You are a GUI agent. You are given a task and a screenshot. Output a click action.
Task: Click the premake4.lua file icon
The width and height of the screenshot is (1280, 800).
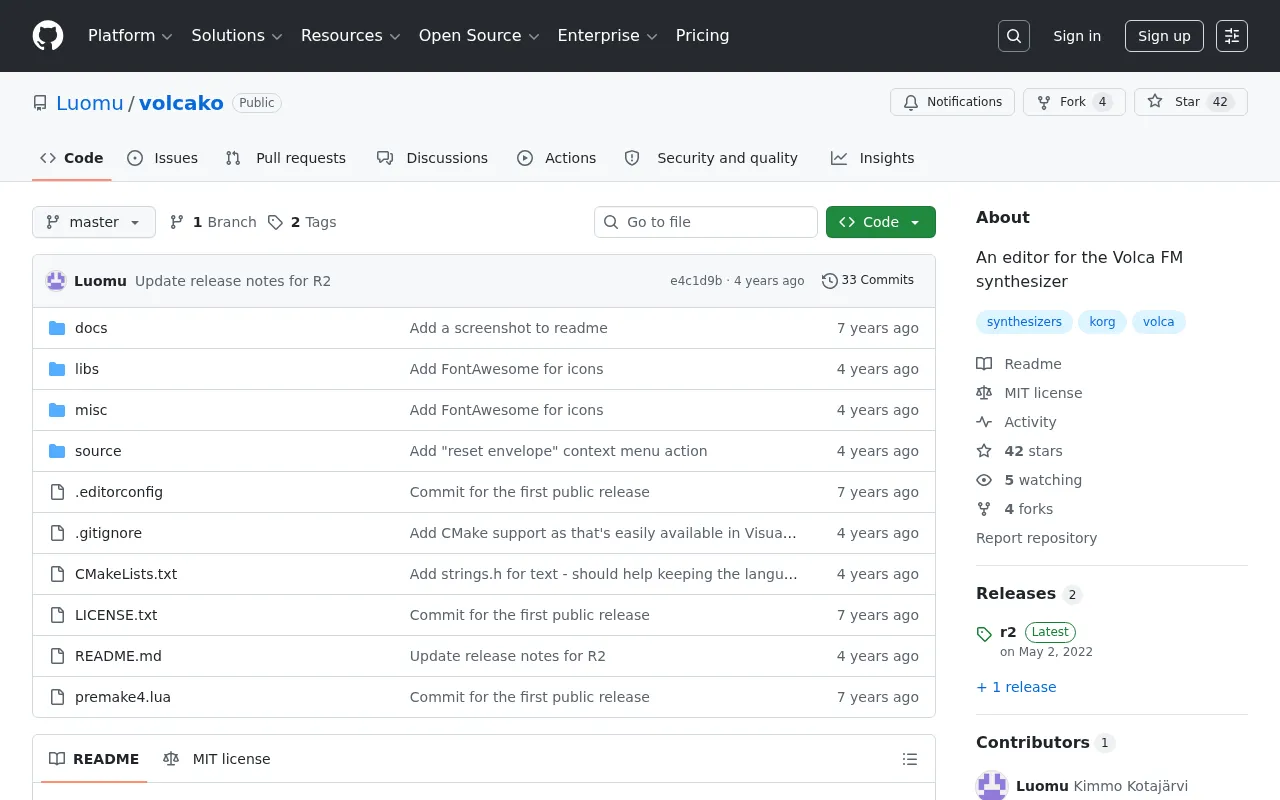tap(57, 697)
